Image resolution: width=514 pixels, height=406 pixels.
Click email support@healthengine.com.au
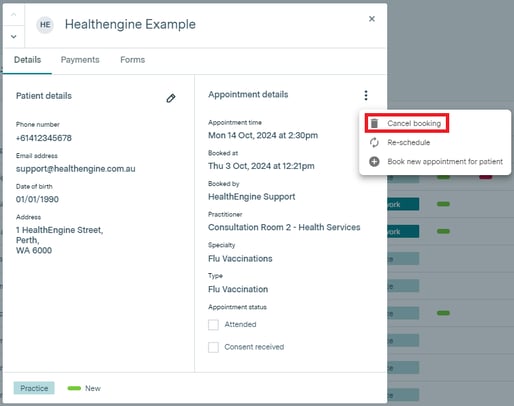76,169
